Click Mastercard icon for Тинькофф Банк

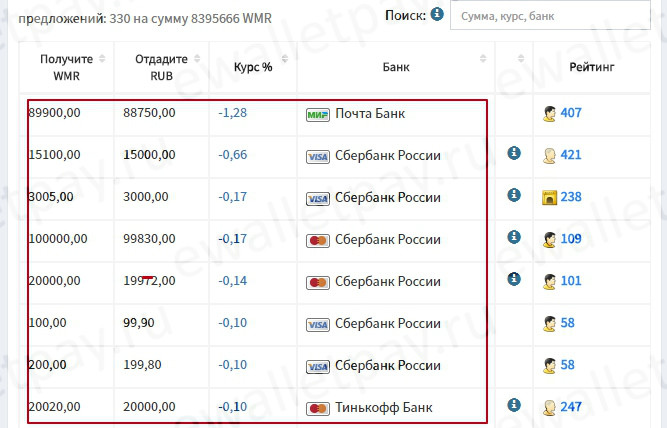318,408
